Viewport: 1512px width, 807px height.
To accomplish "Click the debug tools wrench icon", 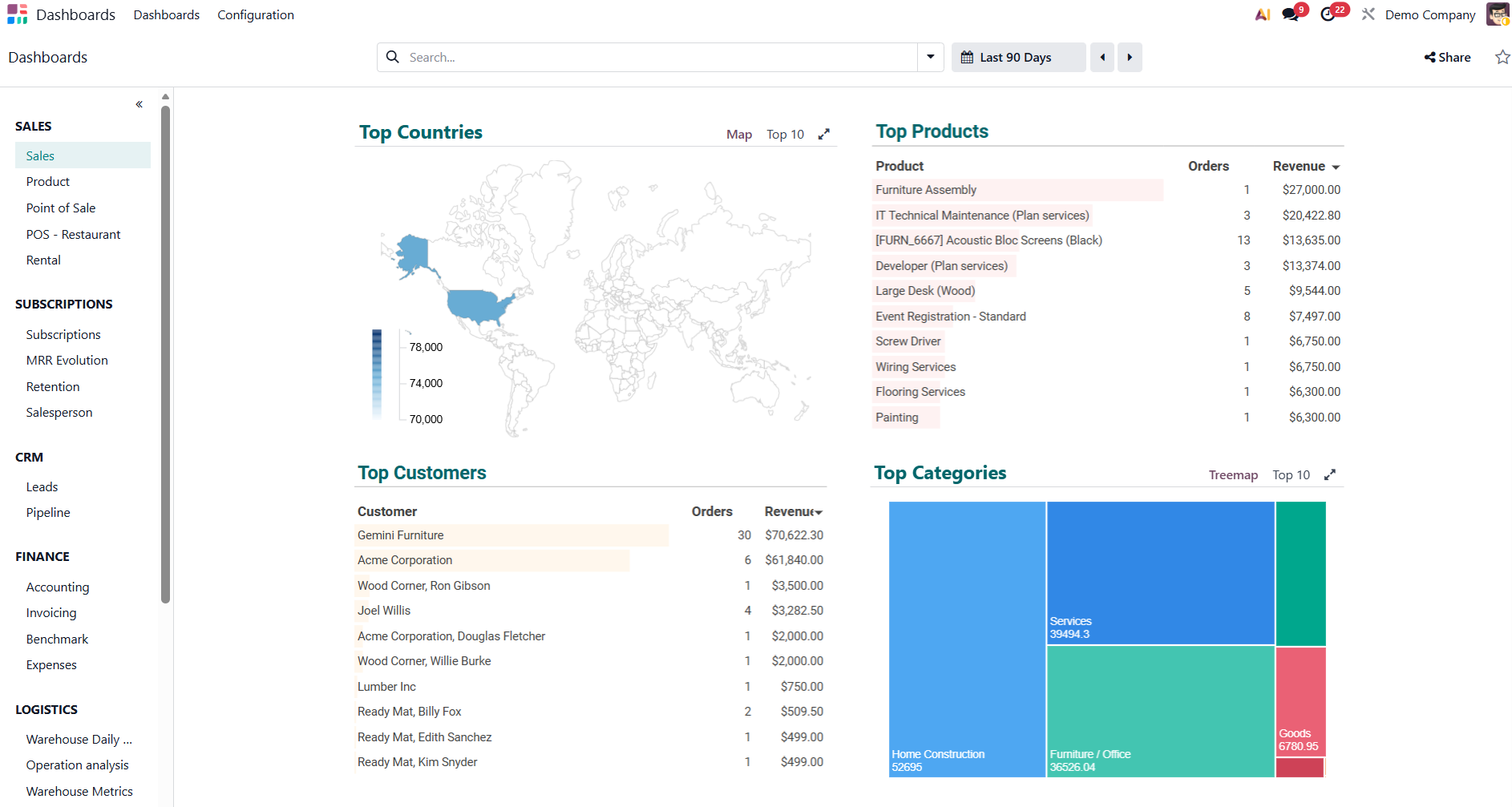I will click(x=1368, y=14).
